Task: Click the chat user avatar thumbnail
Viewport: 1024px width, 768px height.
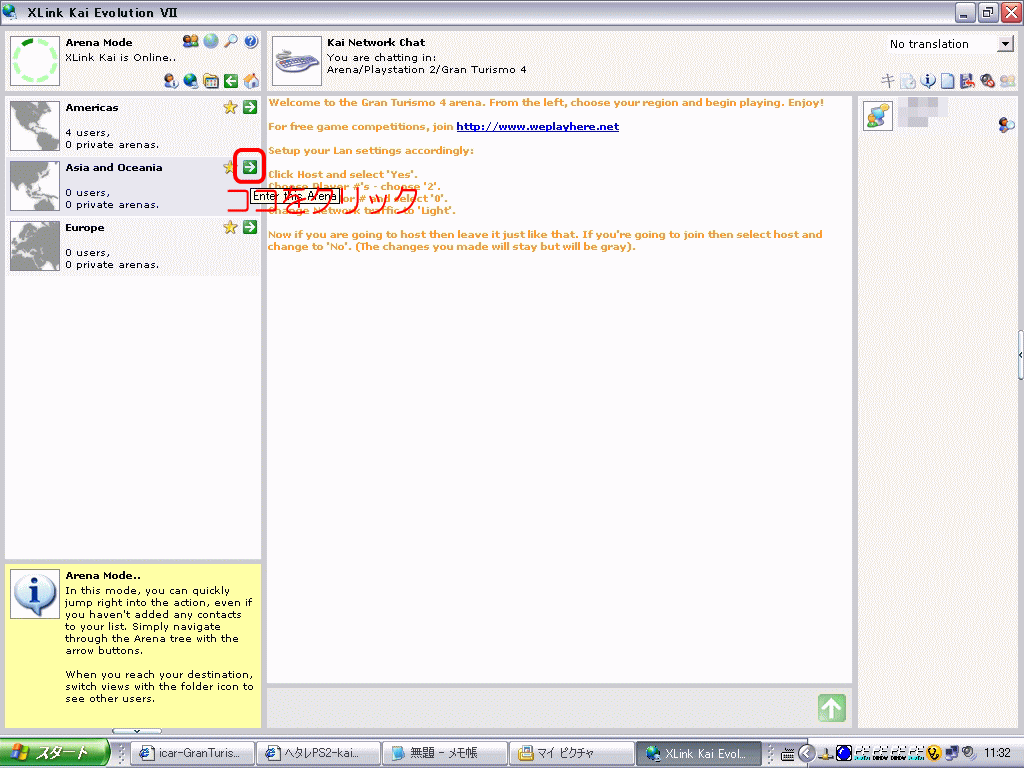Action: [878, 116]
